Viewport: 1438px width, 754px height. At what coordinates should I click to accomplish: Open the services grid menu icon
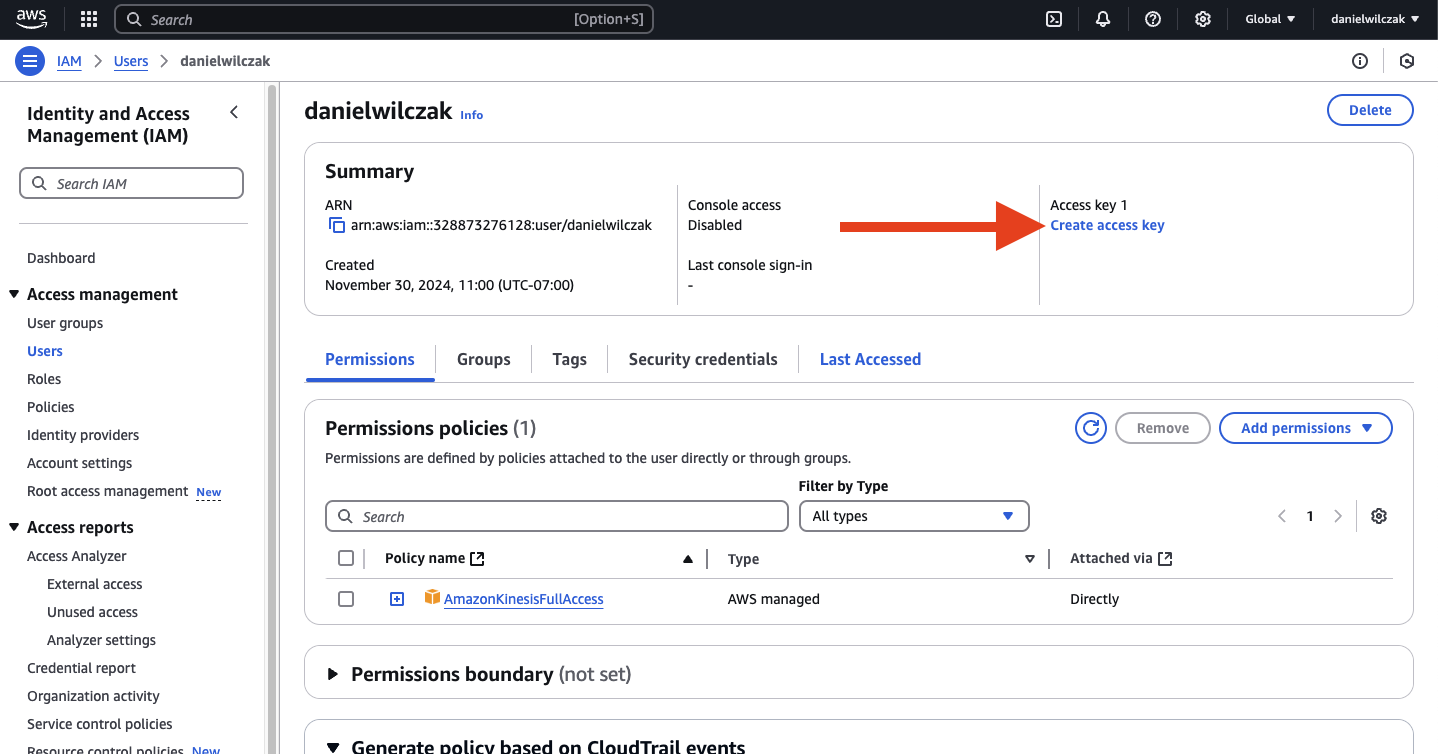[88, 19]
